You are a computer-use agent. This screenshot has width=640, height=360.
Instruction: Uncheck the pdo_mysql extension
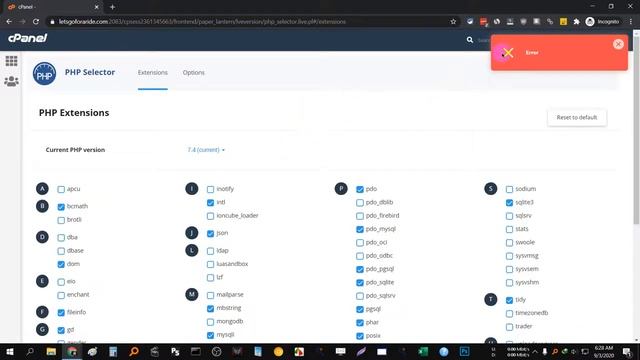(x=360, y=229)
